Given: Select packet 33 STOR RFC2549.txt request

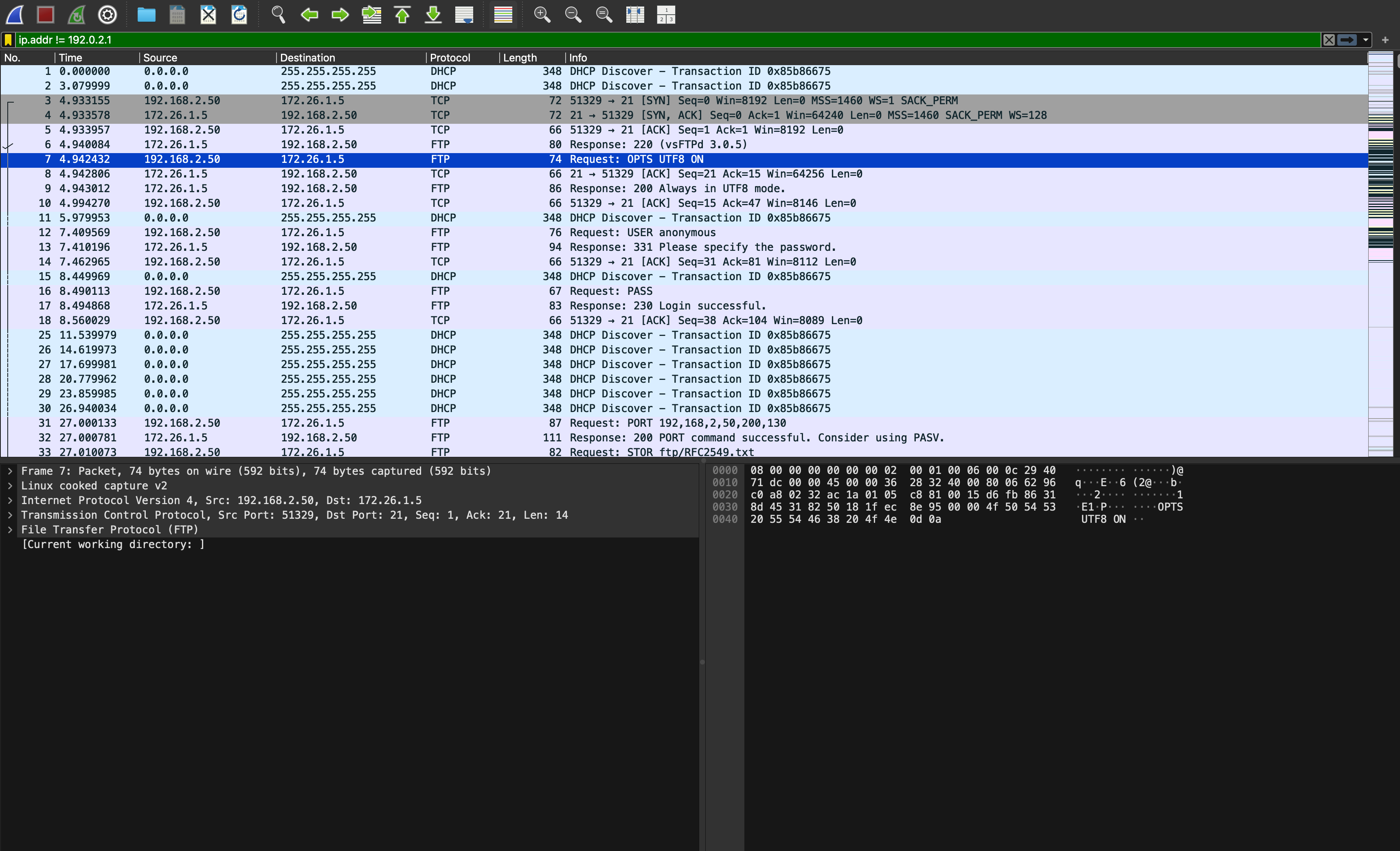Looking at the screenshot, I should 684,452.
